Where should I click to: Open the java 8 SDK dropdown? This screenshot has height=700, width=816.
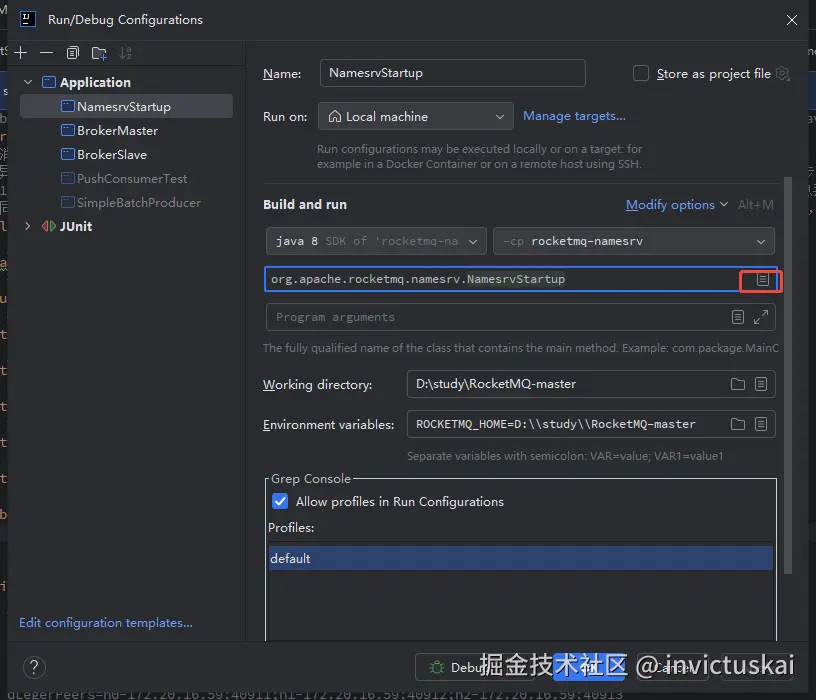(376, 241)
